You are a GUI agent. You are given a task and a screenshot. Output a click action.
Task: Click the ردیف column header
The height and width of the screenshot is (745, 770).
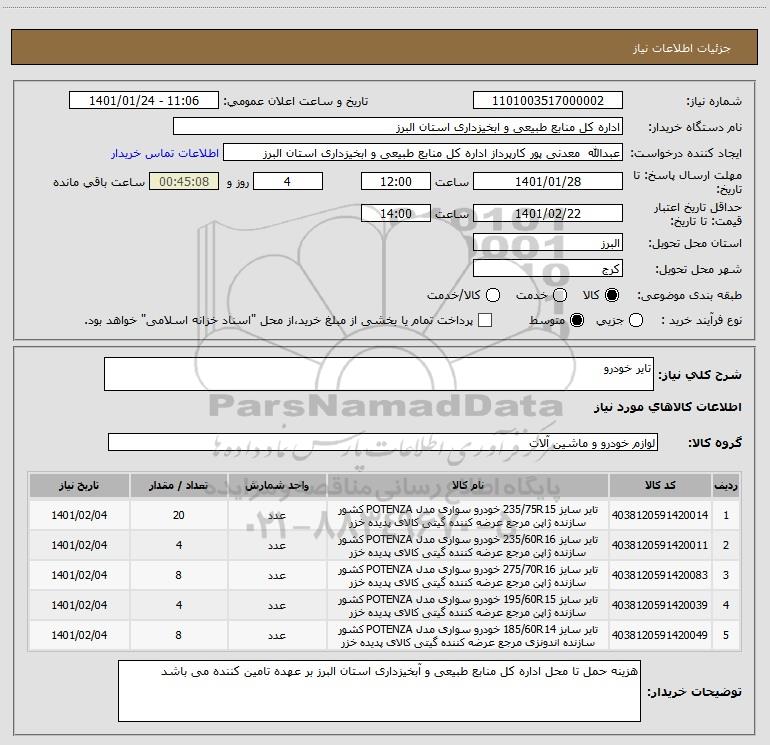pyautogui.click(x=726, y=485)
